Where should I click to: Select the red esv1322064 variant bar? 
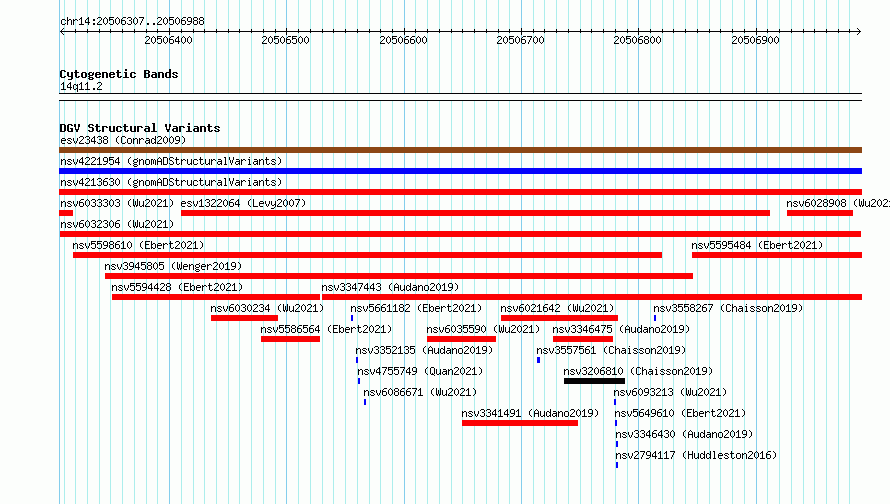476,213
